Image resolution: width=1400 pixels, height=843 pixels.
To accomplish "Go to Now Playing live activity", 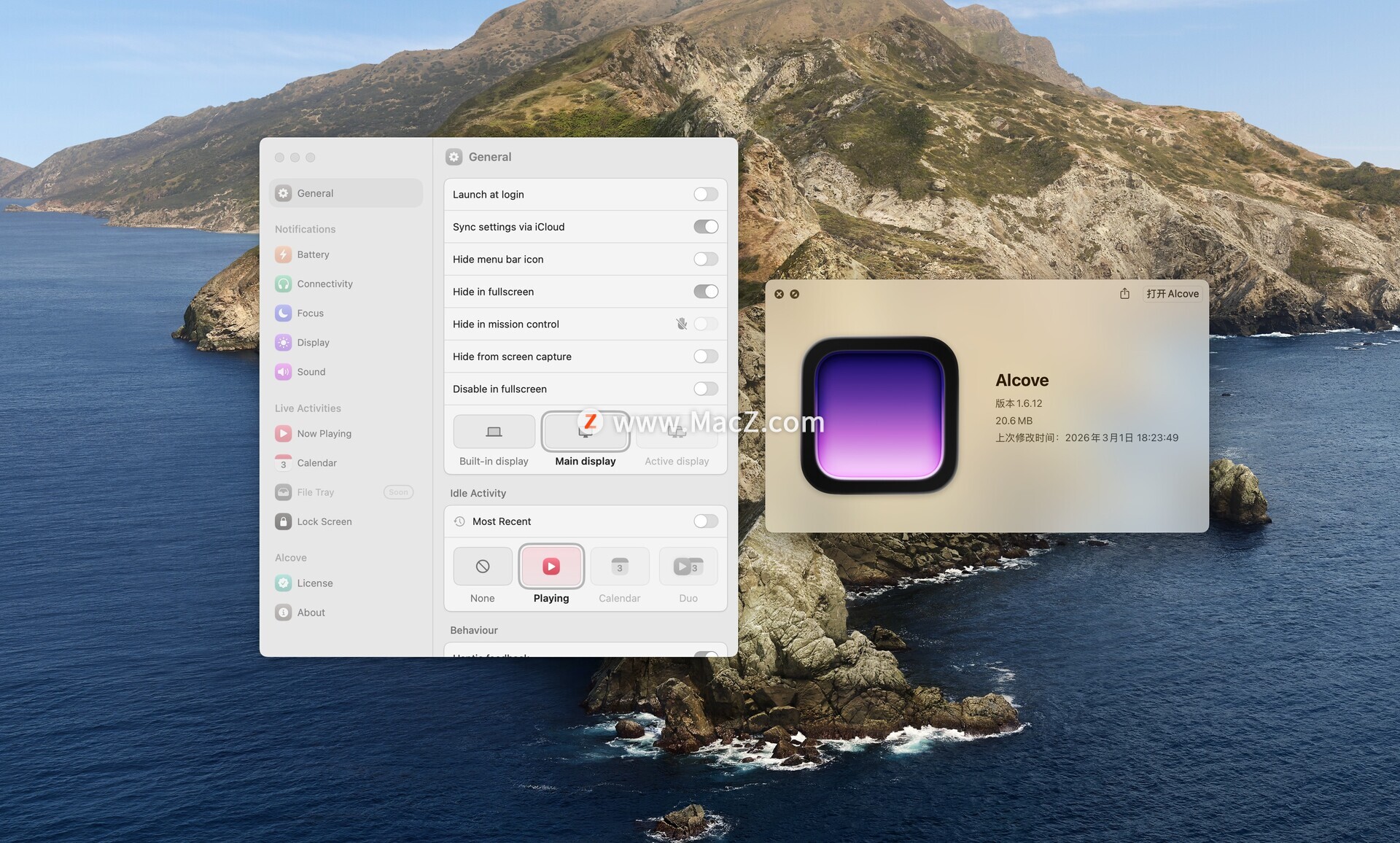I will pos(324,433).
